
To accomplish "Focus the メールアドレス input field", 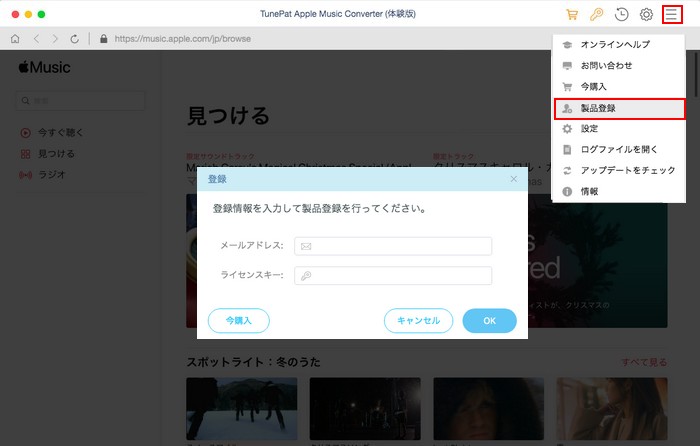I will point(393,246).
